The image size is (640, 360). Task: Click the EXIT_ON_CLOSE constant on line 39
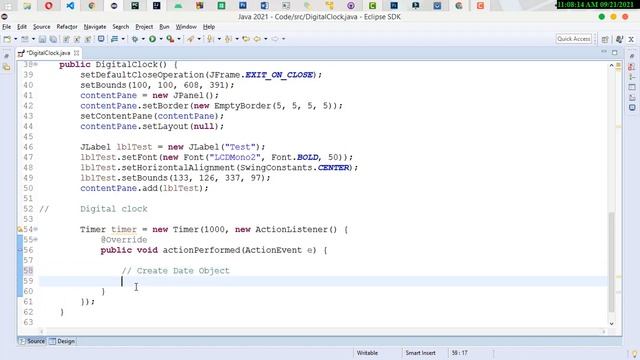tap(279, 75)
